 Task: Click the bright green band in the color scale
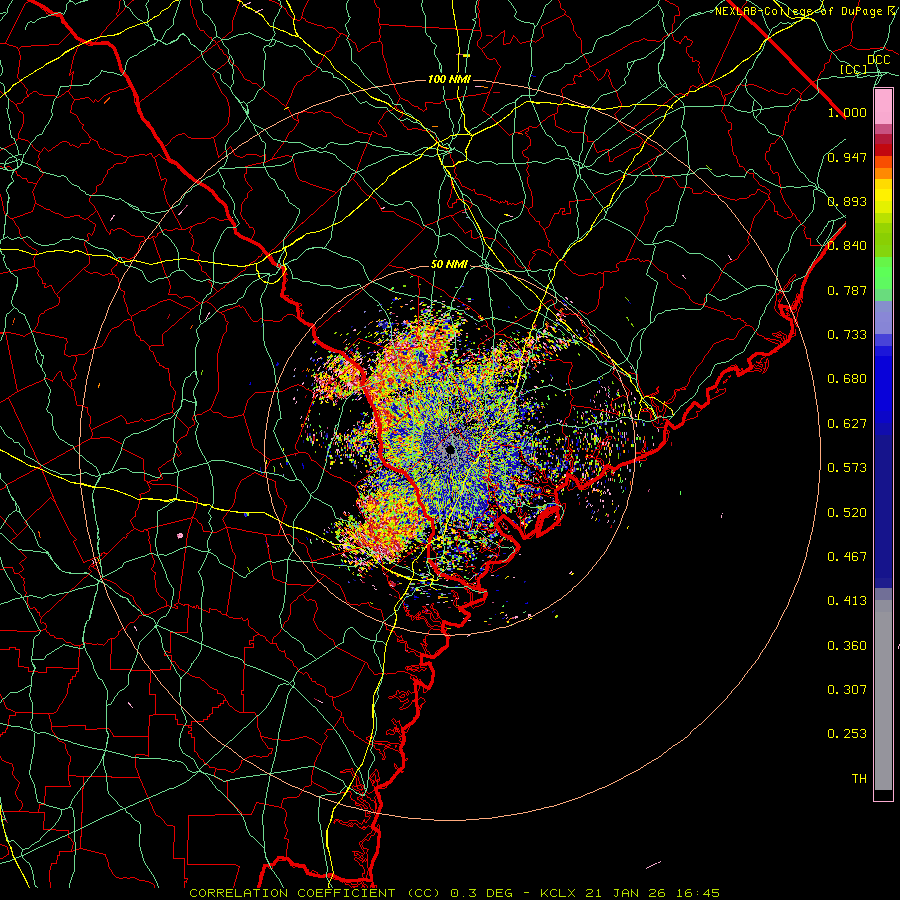pyautogui.click(x=883, y=273)
